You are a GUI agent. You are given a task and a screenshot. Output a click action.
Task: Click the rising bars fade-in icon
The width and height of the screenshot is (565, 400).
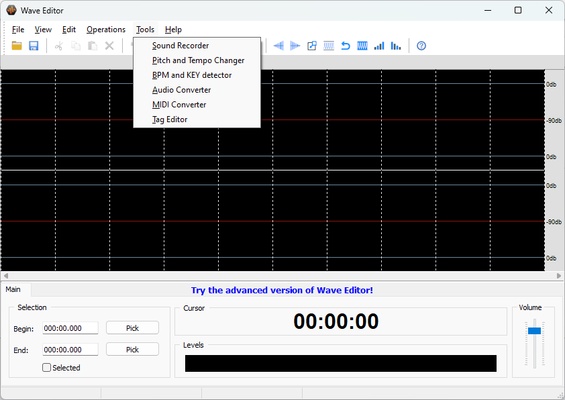(379, 46)
